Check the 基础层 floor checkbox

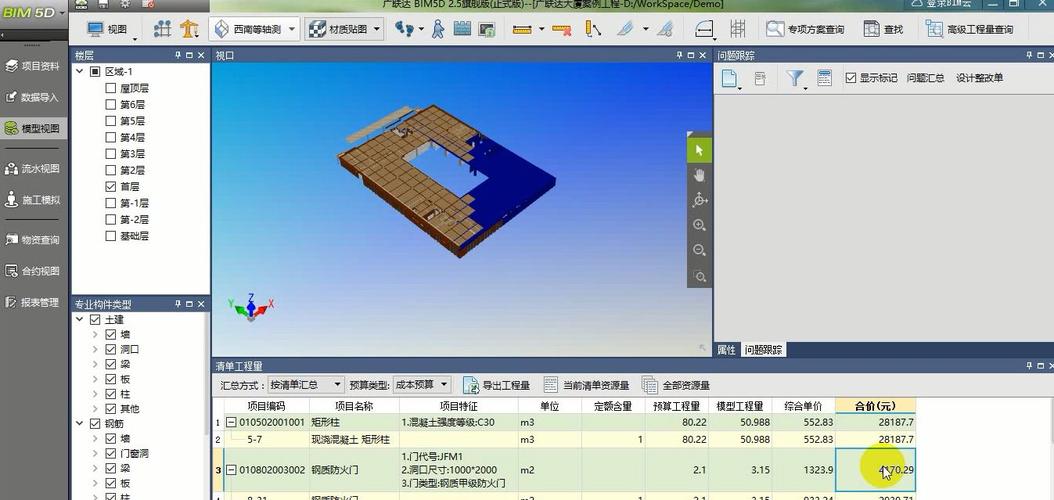(111, 236)
